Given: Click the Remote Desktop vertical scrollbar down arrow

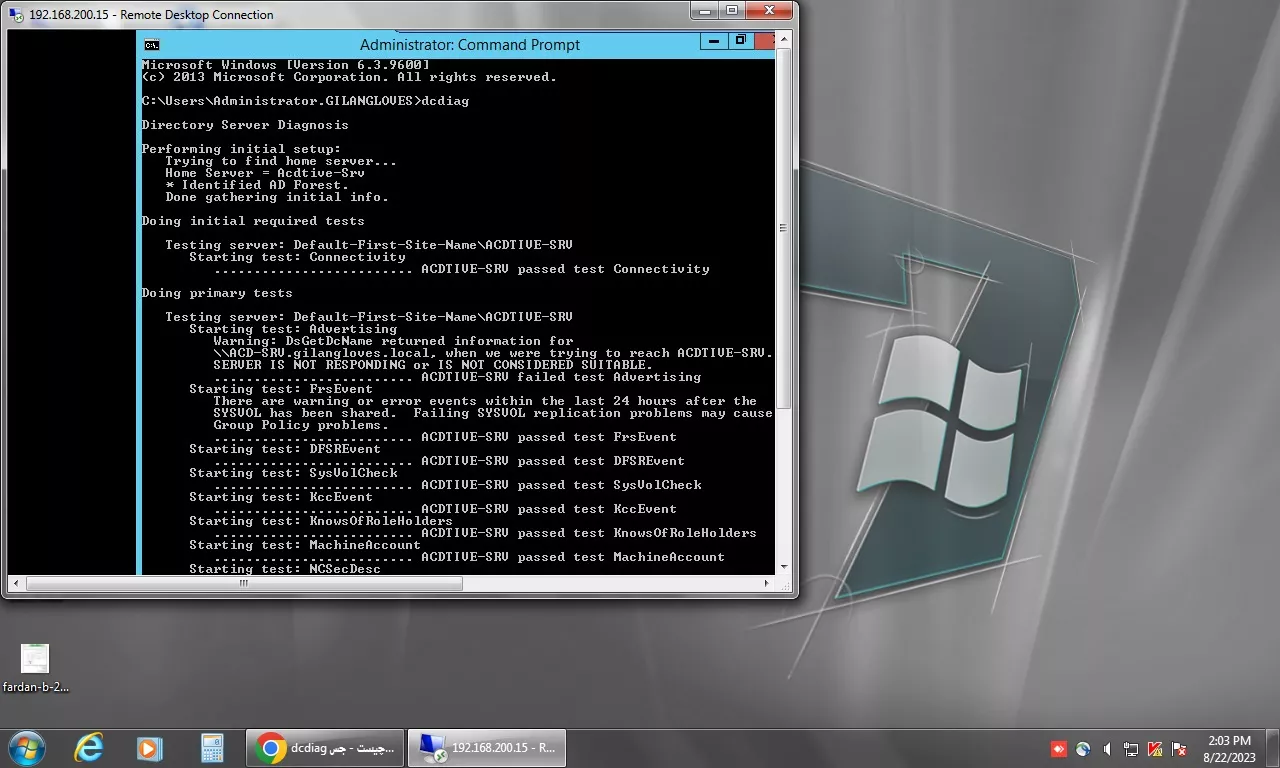Looking at the screenshot, I should pyautogui.click(x=784, y=567).
